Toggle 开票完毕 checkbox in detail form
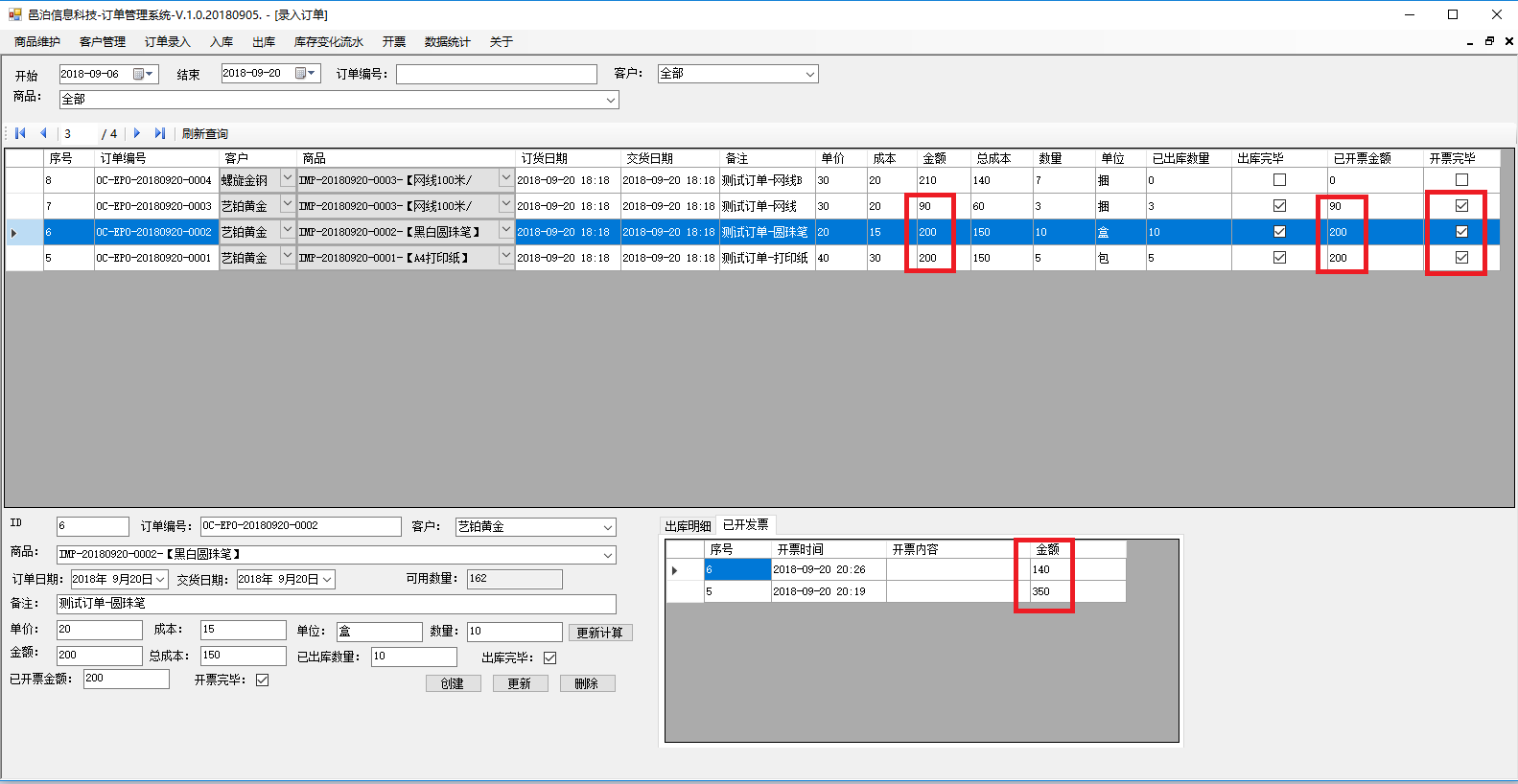The image size is (1518, 784). point(263,680)
